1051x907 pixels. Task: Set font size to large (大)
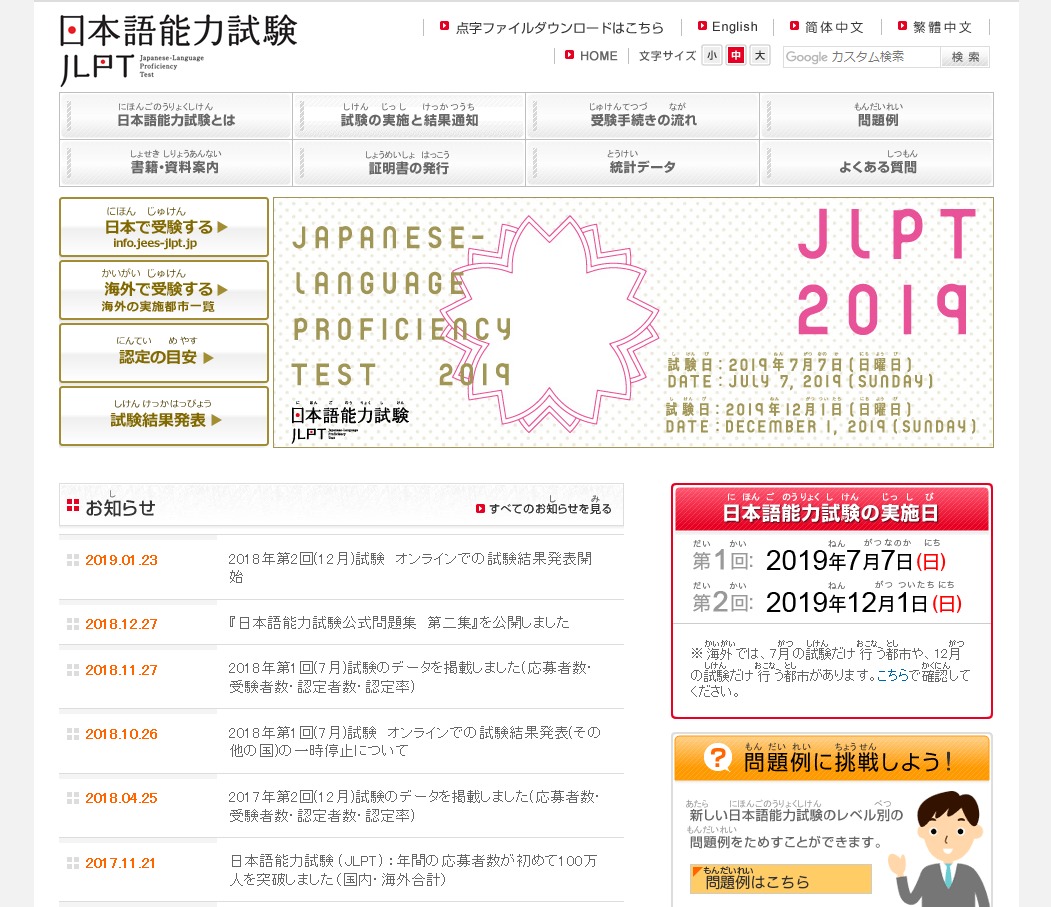pos(759,56)
